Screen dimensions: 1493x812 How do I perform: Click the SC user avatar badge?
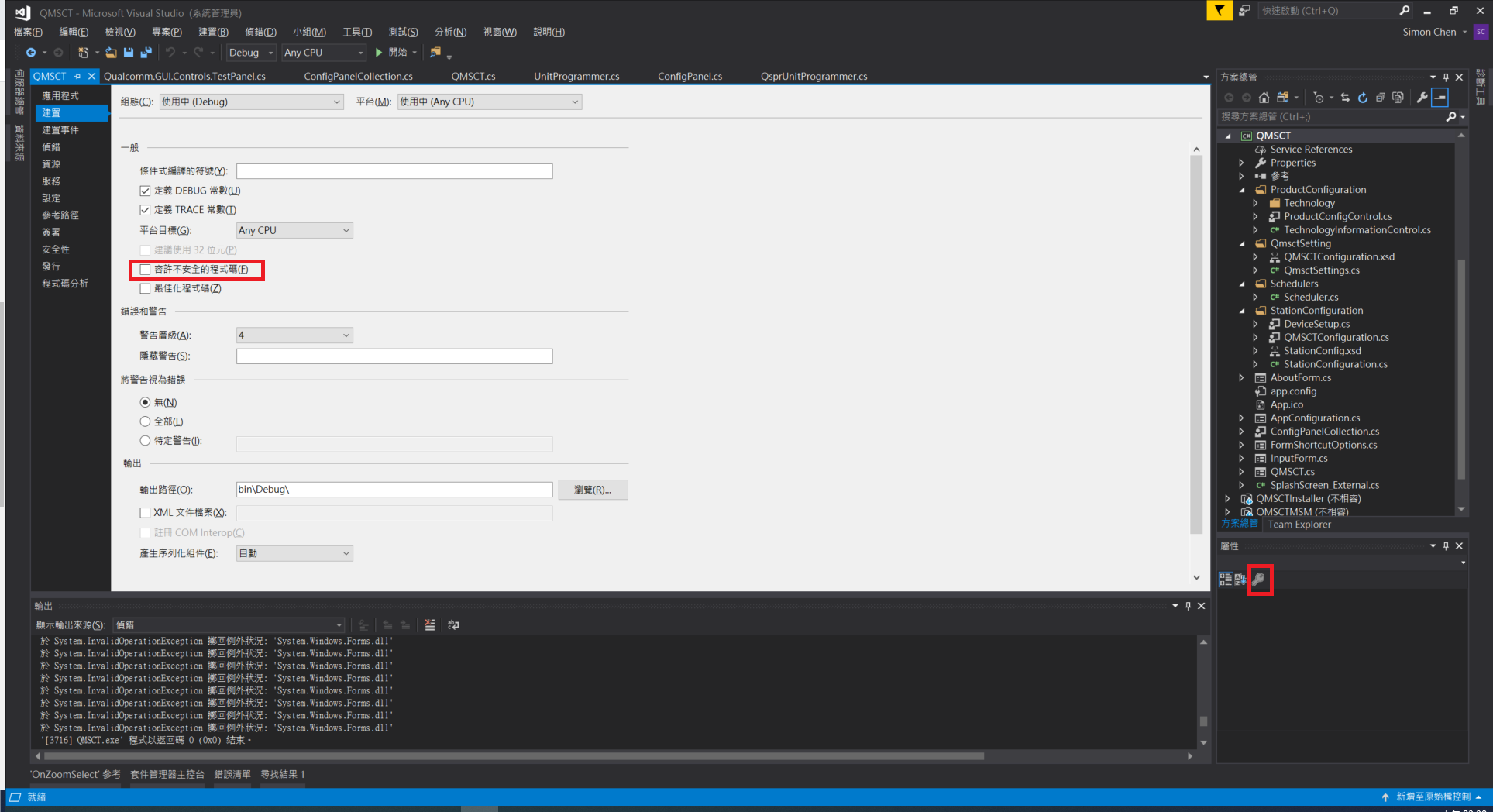[1481, 32]
